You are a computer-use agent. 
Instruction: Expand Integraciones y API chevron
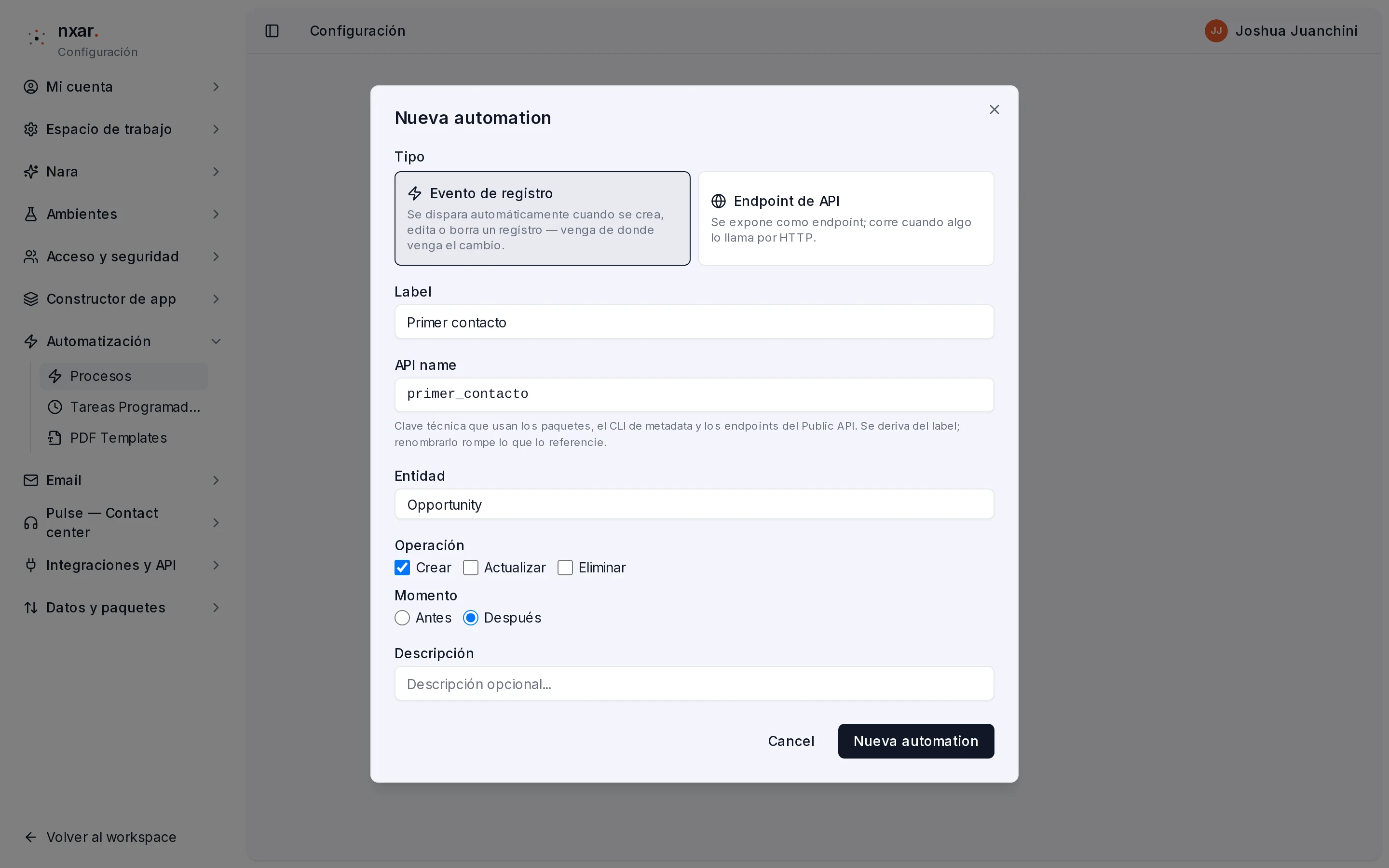(217, 566)
